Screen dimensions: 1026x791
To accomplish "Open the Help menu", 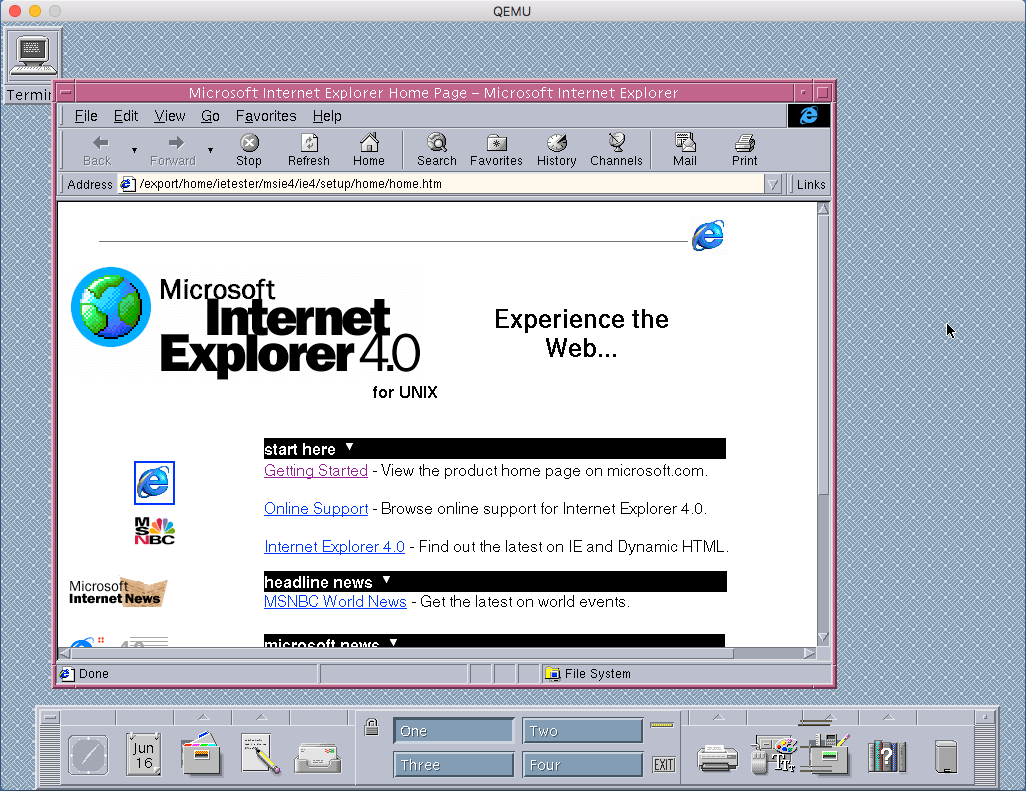I will coord(327,116).
